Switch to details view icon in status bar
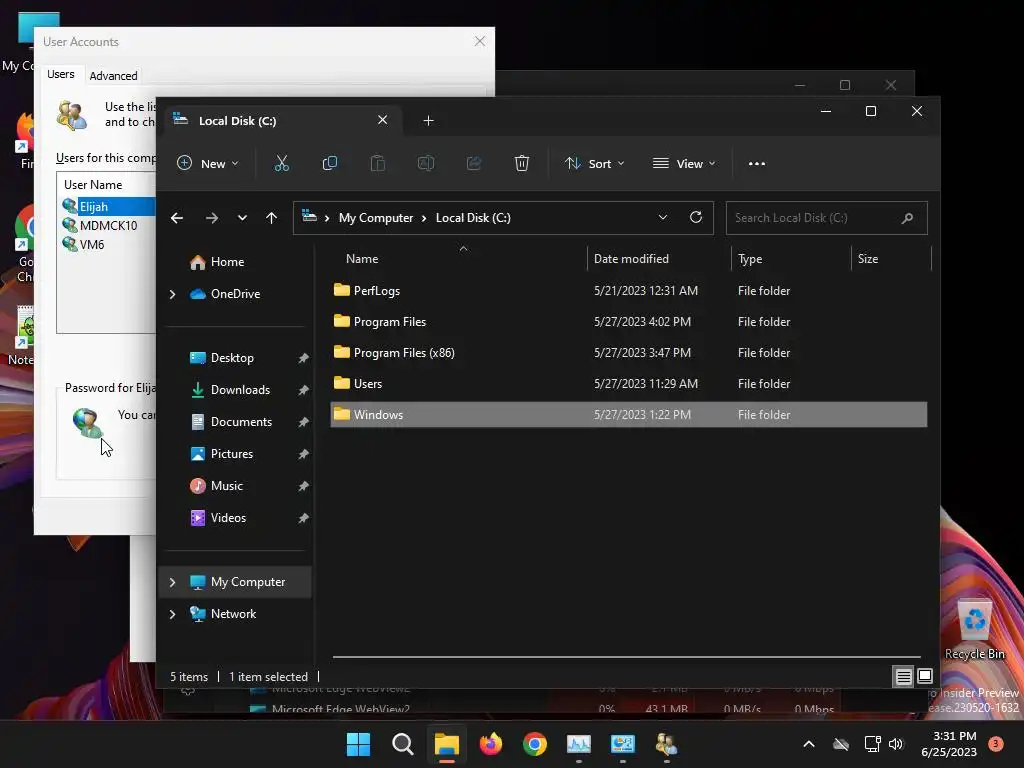1024x768 pixels. click(903, 677)
